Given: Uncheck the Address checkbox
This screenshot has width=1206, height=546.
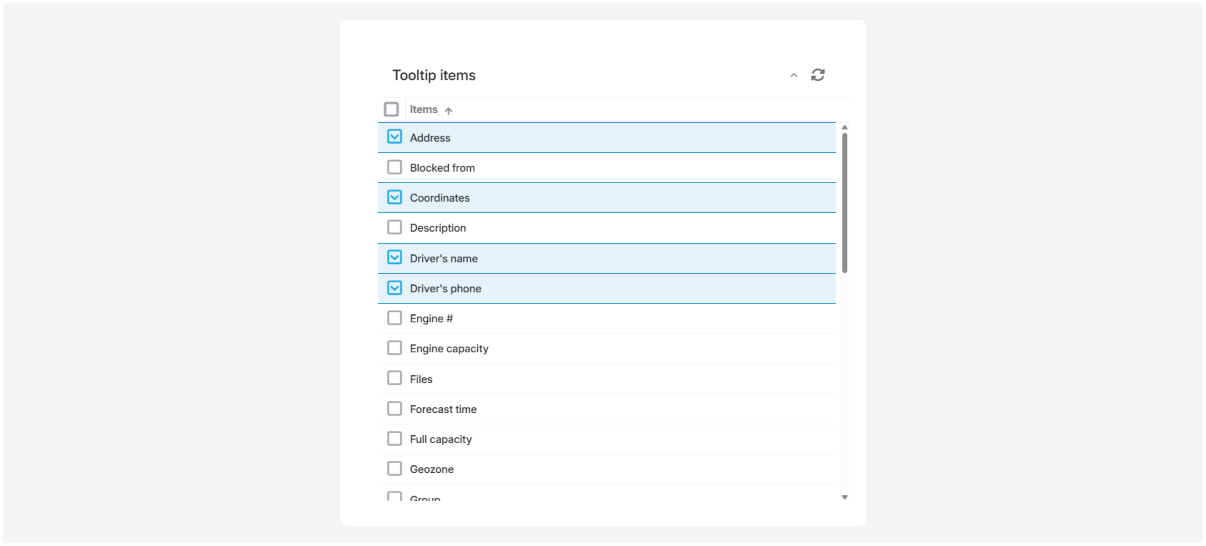Looking at the screenshot, I should (x=394, y=137).
